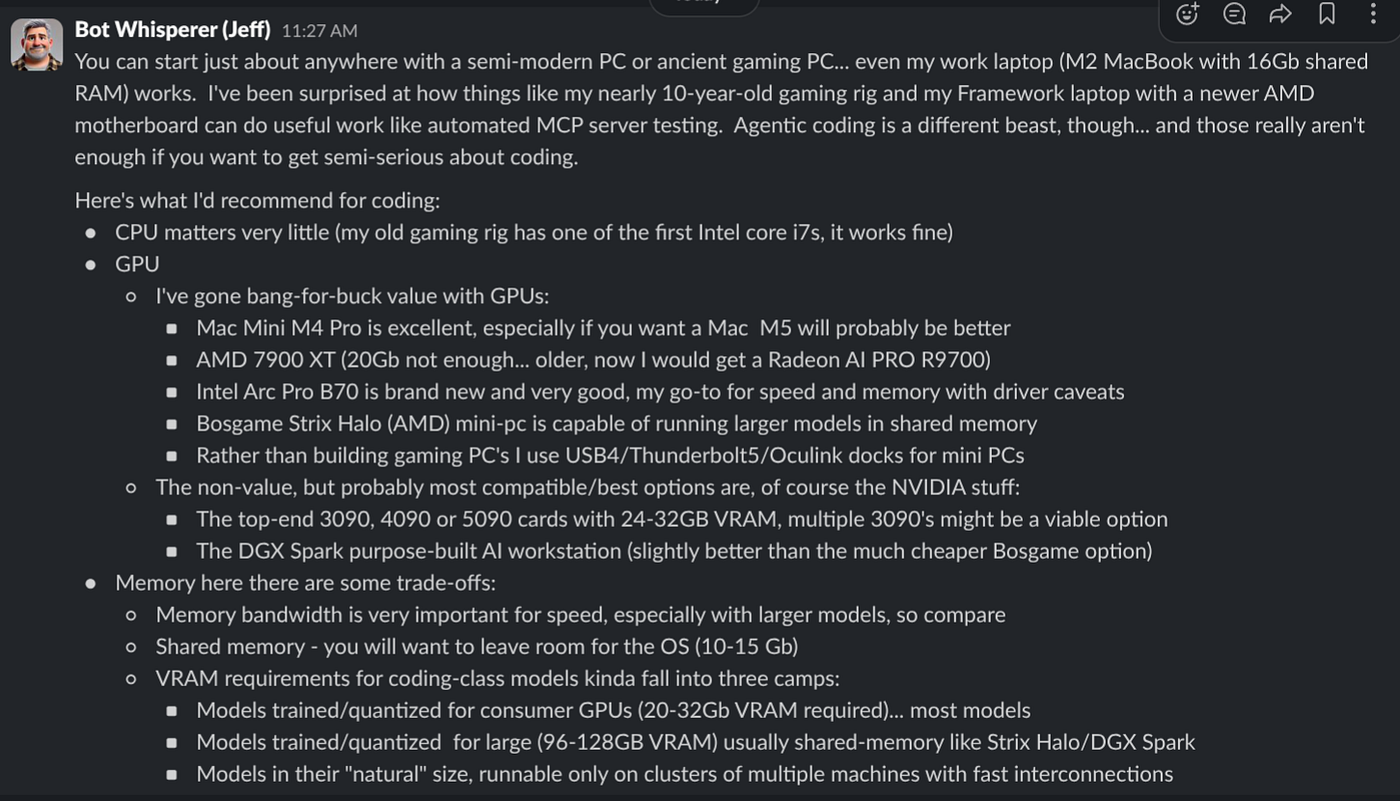Click the Bosgame Strix Halo mini-pc line
The width and height of the screenshot is (1400, 801).
(616, 424)
